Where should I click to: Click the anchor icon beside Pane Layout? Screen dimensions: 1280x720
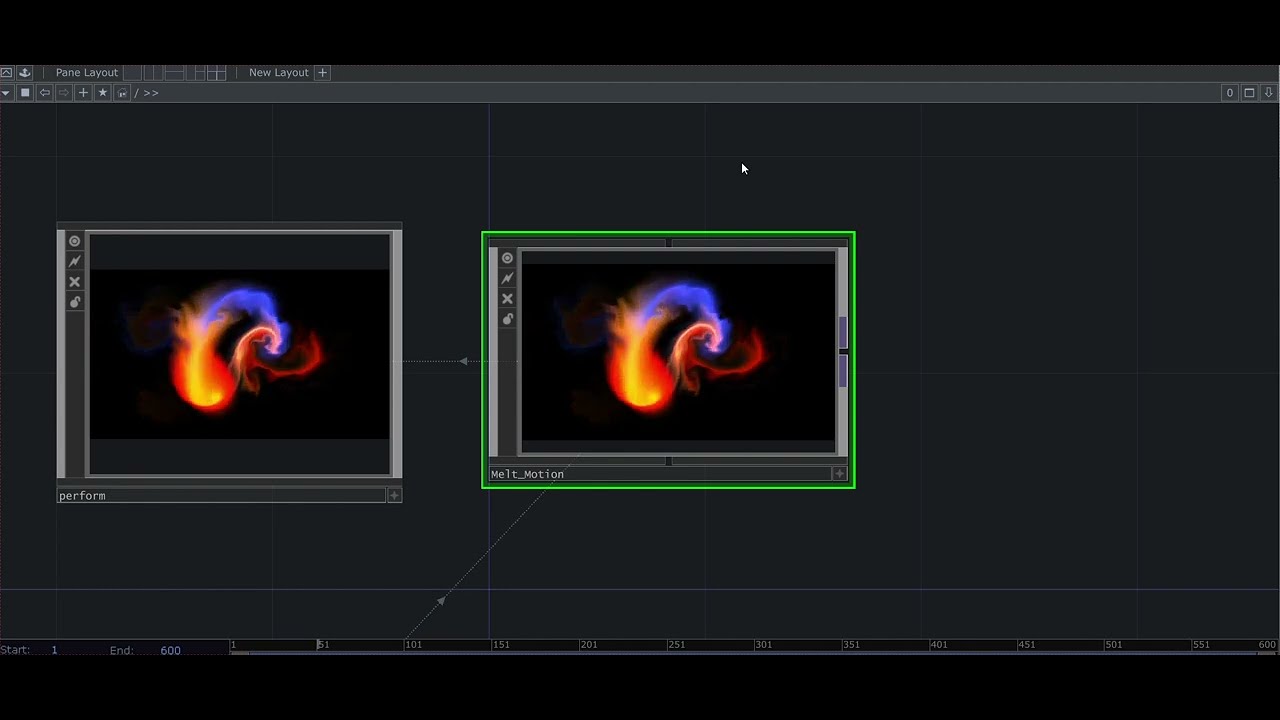click(24, 72)
